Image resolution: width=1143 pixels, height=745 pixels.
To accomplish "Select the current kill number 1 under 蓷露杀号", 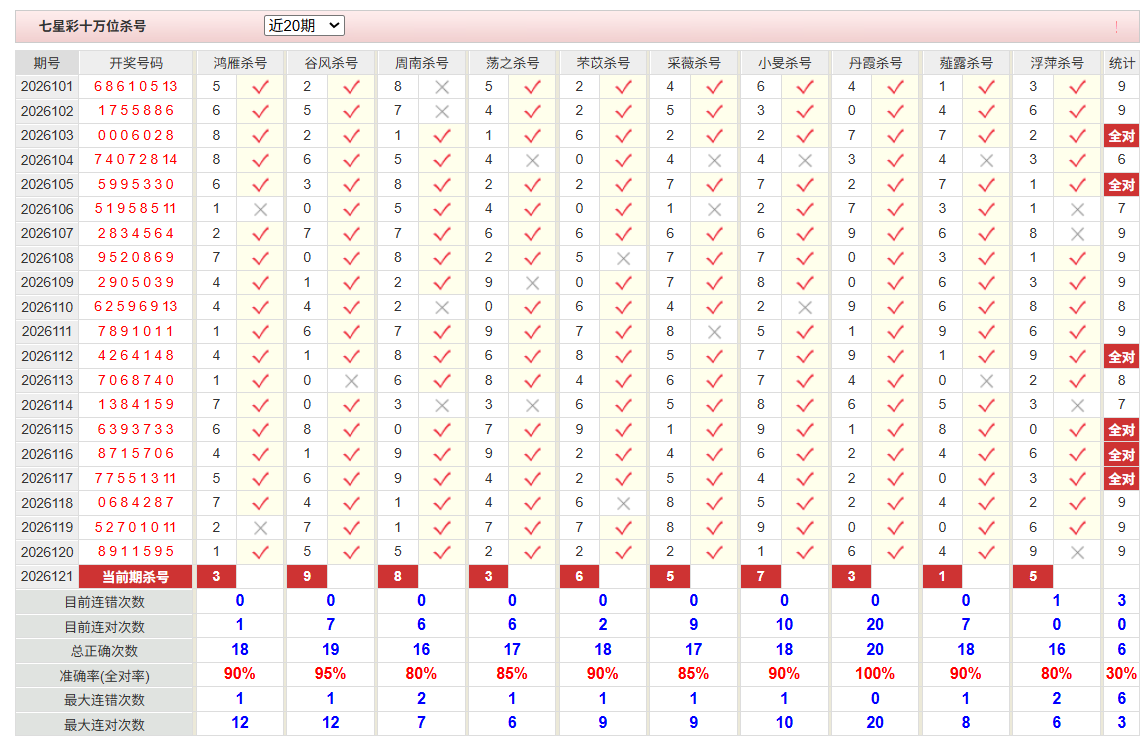I will coord(942,577).
